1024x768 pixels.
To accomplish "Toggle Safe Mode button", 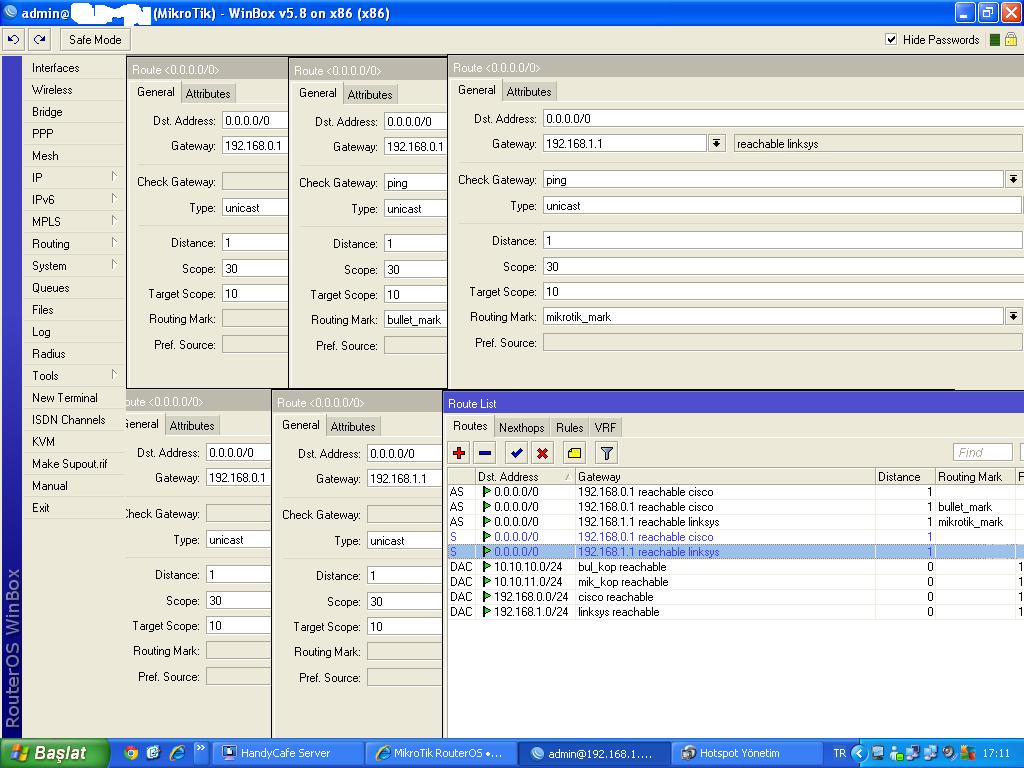I will (x=95, y=40).
